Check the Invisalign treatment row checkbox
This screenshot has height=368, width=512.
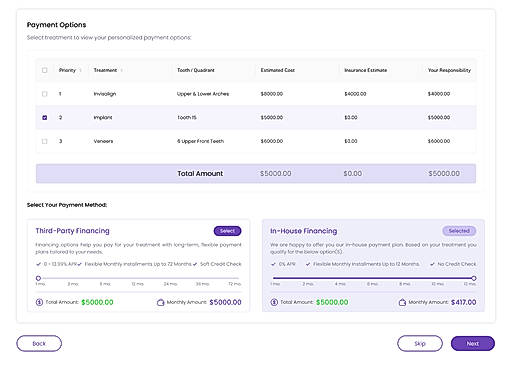[44, 94]
